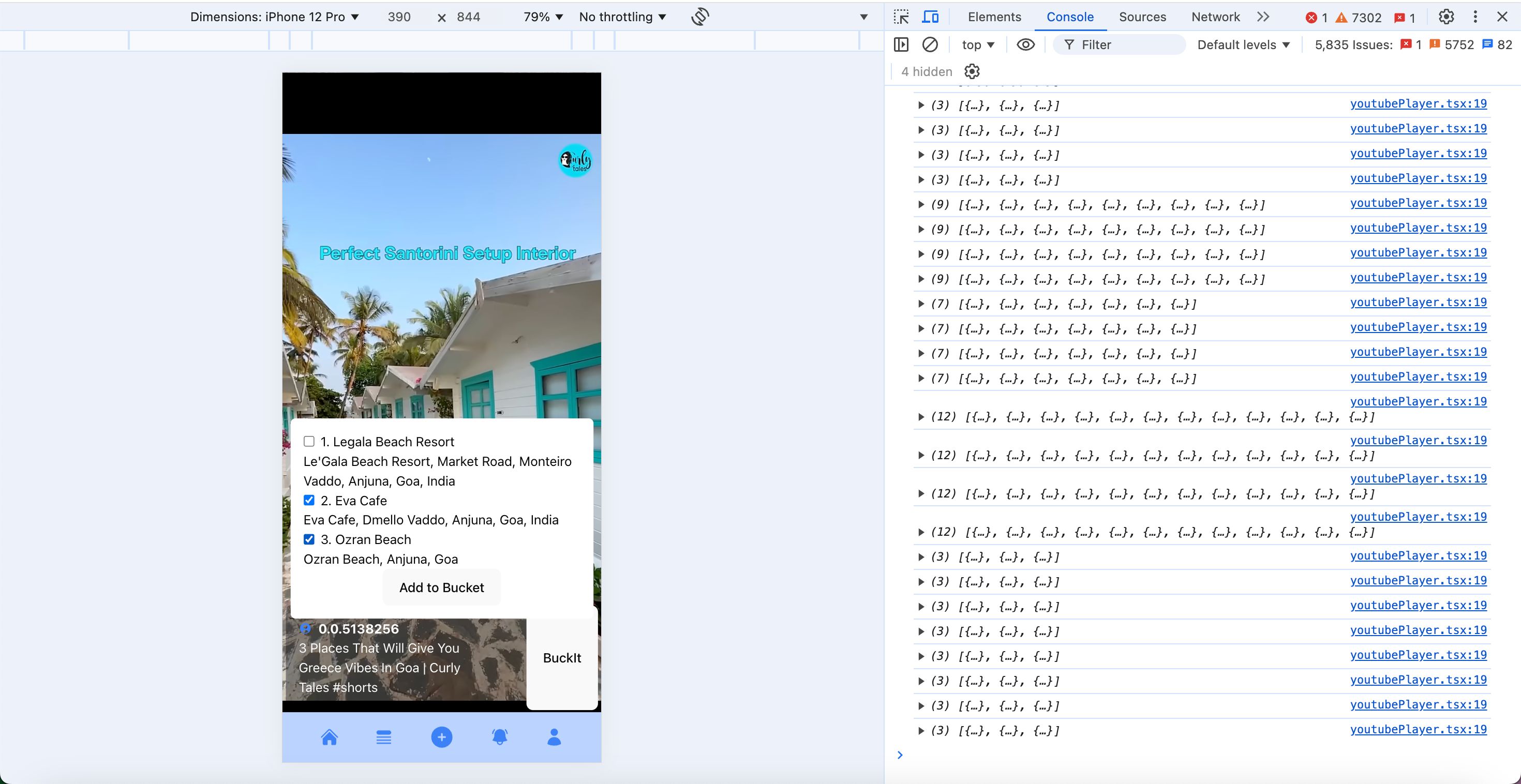
Task: Click the home icon in bottom navigation
Action: pyautogui.click(x=329, y=737)
